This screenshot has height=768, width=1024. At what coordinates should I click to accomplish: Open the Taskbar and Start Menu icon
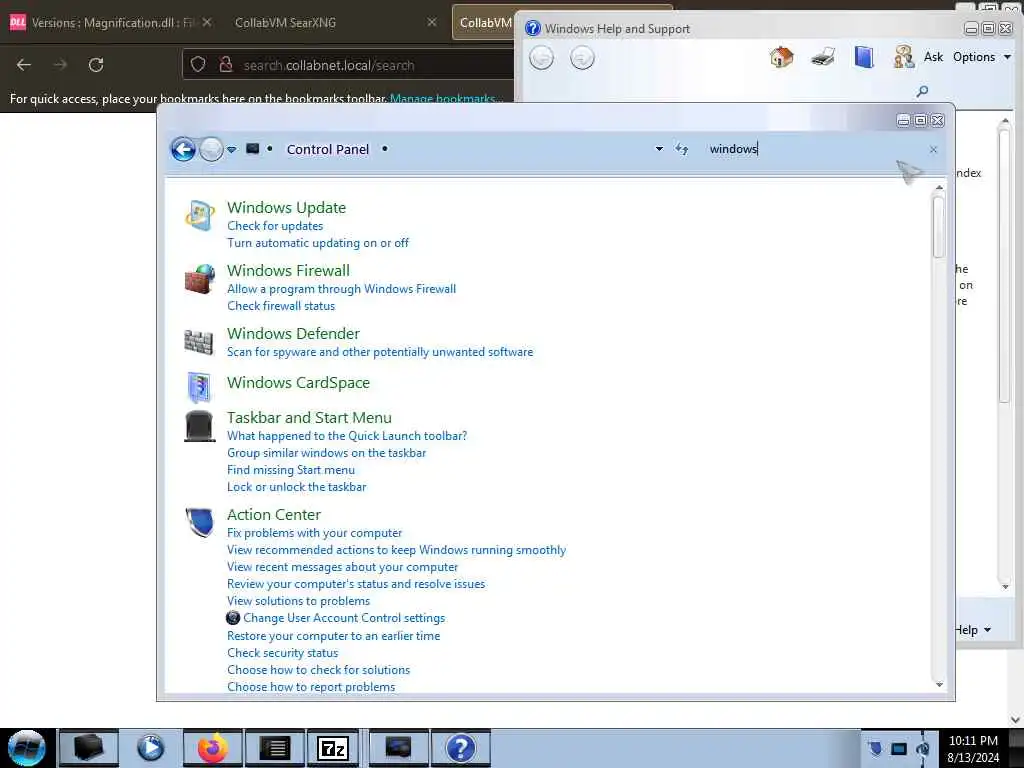point(199,426)
